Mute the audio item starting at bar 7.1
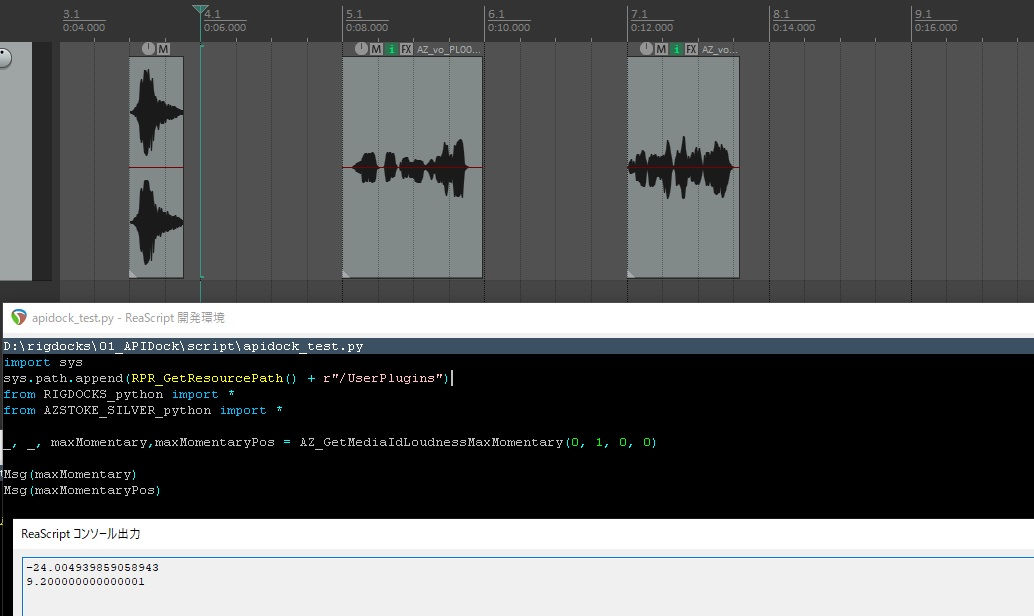The width and height of the screenshot is (1034, 616). (661, 49)
